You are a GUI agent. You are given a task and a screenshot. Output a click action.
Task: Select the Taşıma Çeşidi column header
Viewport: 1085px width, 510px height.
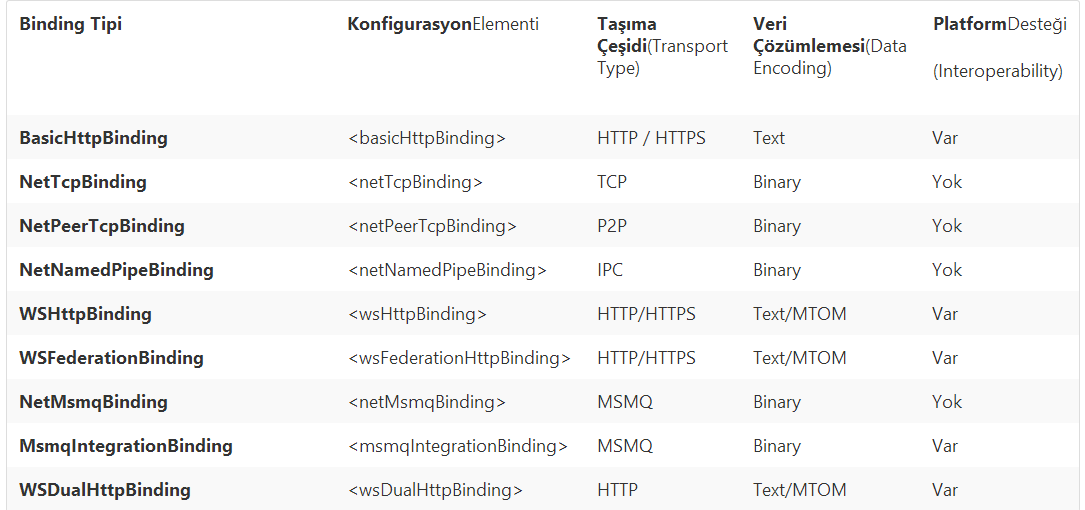(x=662, y=46)
